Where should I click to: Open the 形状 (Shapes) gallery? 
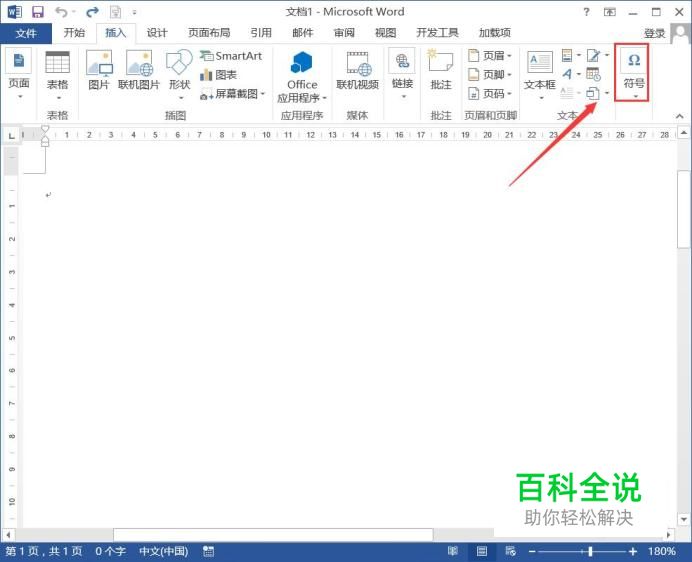[179, 74]
